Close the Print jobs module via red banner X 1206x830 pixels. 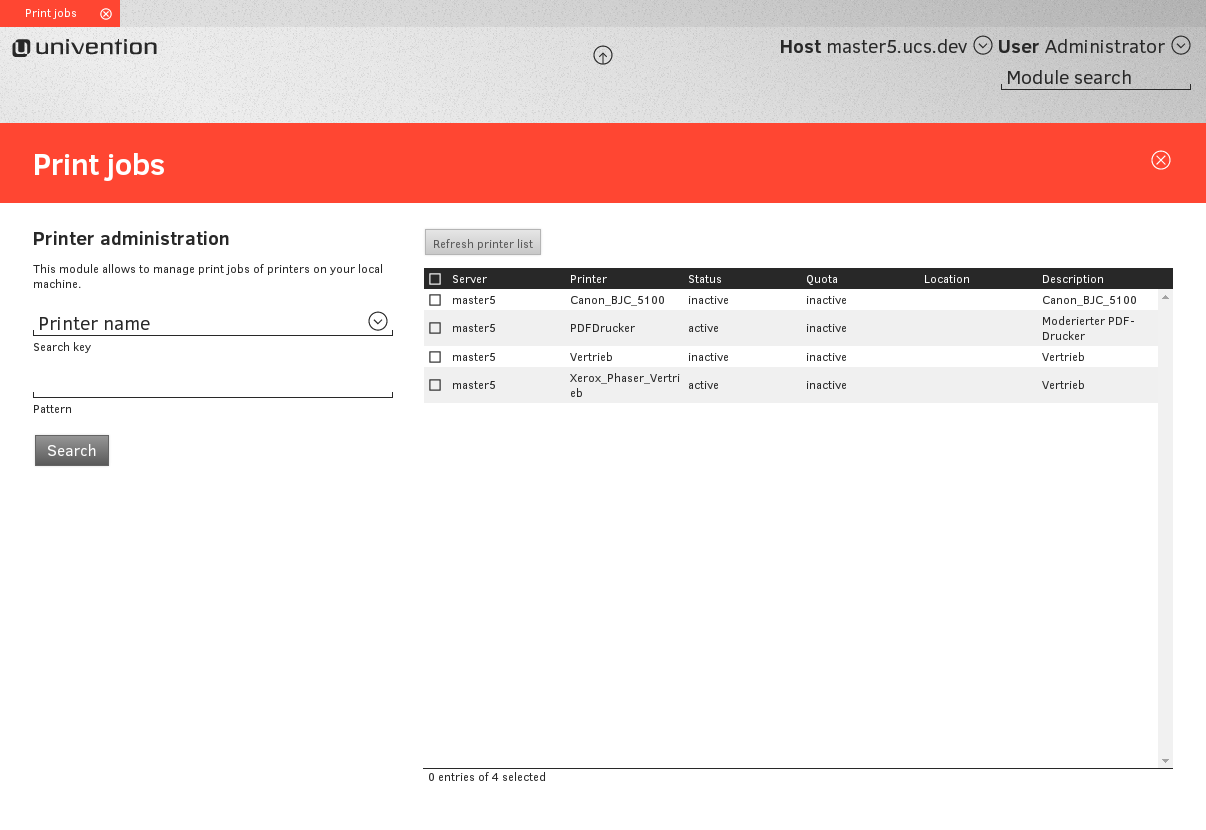[x=1160, y=160]
